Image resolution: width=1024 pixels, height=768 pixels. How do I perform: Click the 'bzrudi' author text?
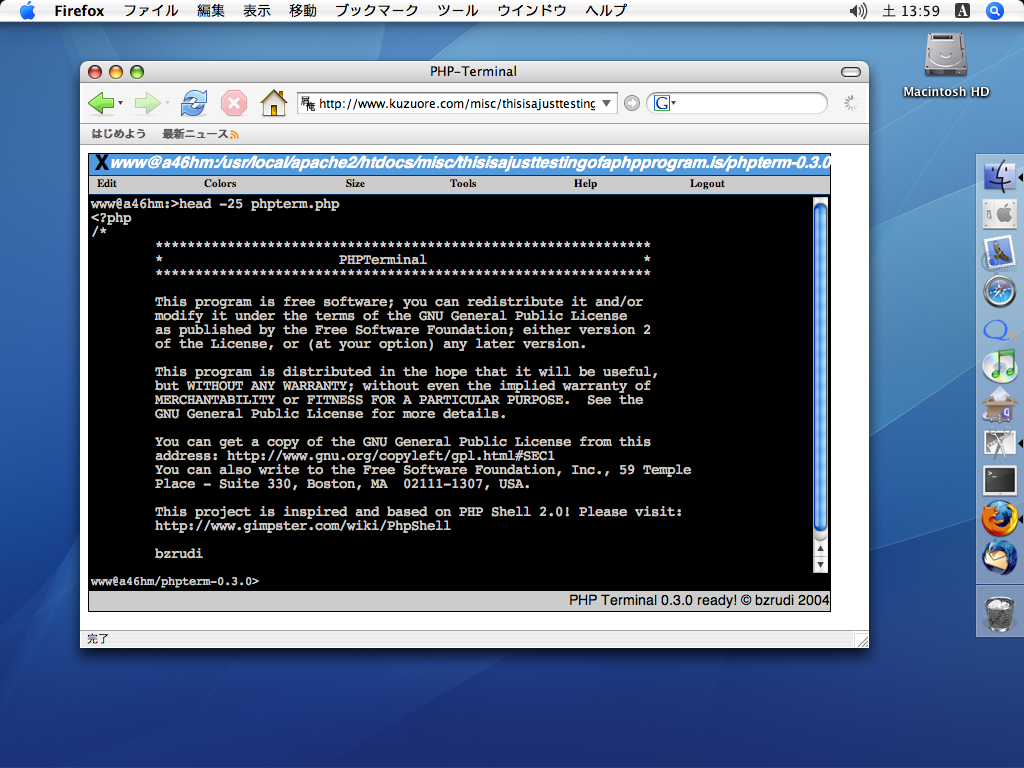(178, 554)
